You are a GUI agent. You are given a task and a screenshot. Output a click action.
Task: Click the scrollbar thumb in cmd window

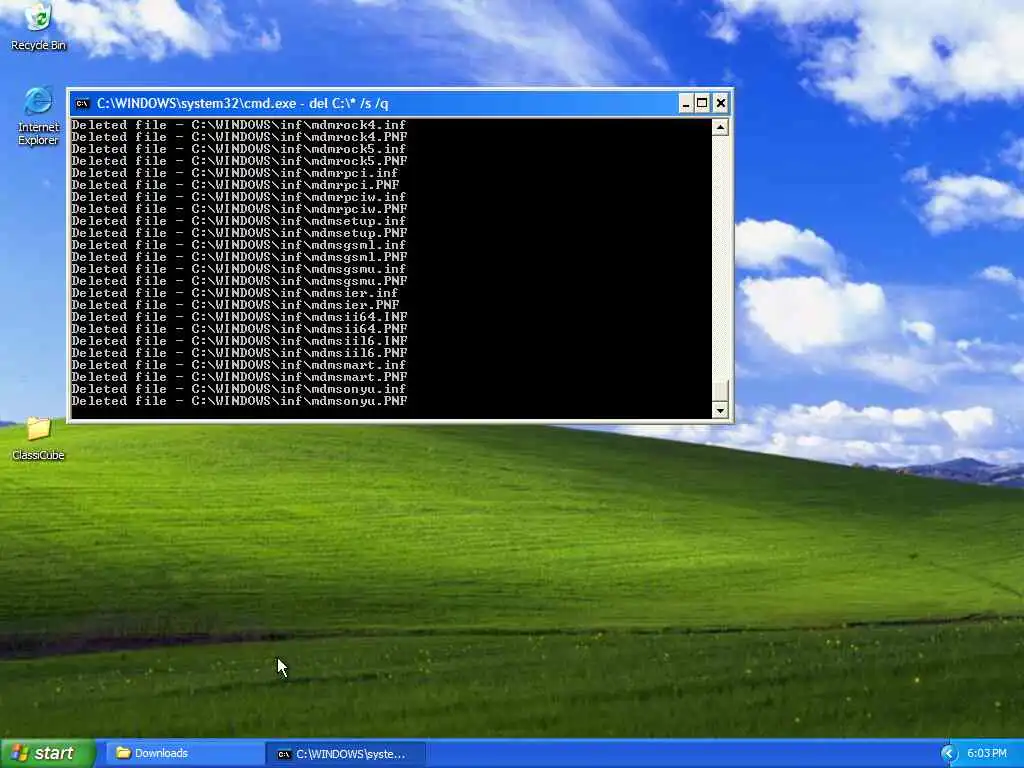pos(720,391)
